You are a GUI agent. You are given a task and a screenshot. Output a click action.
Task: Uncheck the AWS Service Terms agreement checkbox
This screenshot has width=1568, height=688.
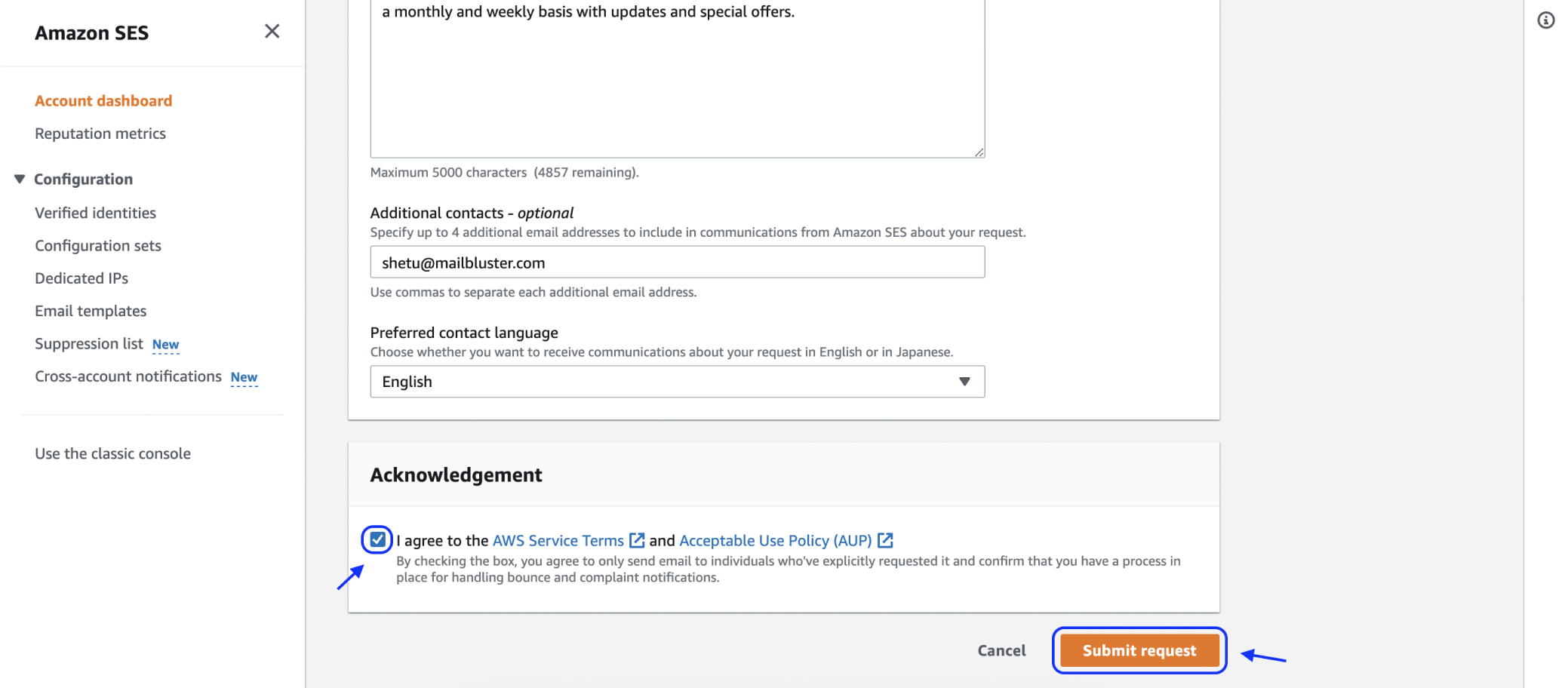click(378, 539)
